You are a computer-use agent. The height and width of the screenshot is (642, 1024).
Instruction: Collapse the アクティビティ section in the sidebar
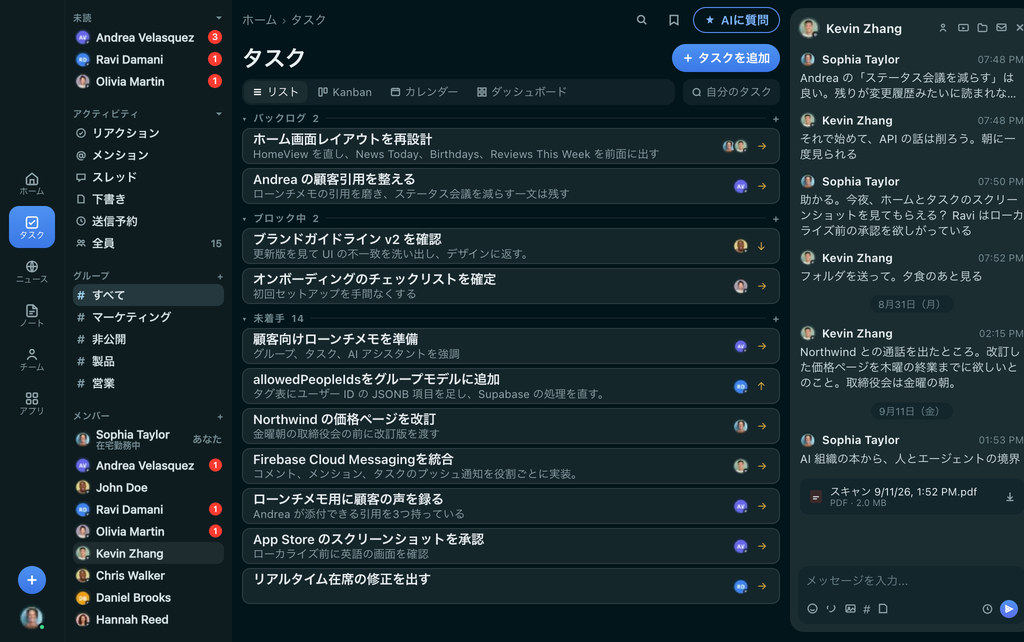[x=219, y=114]
